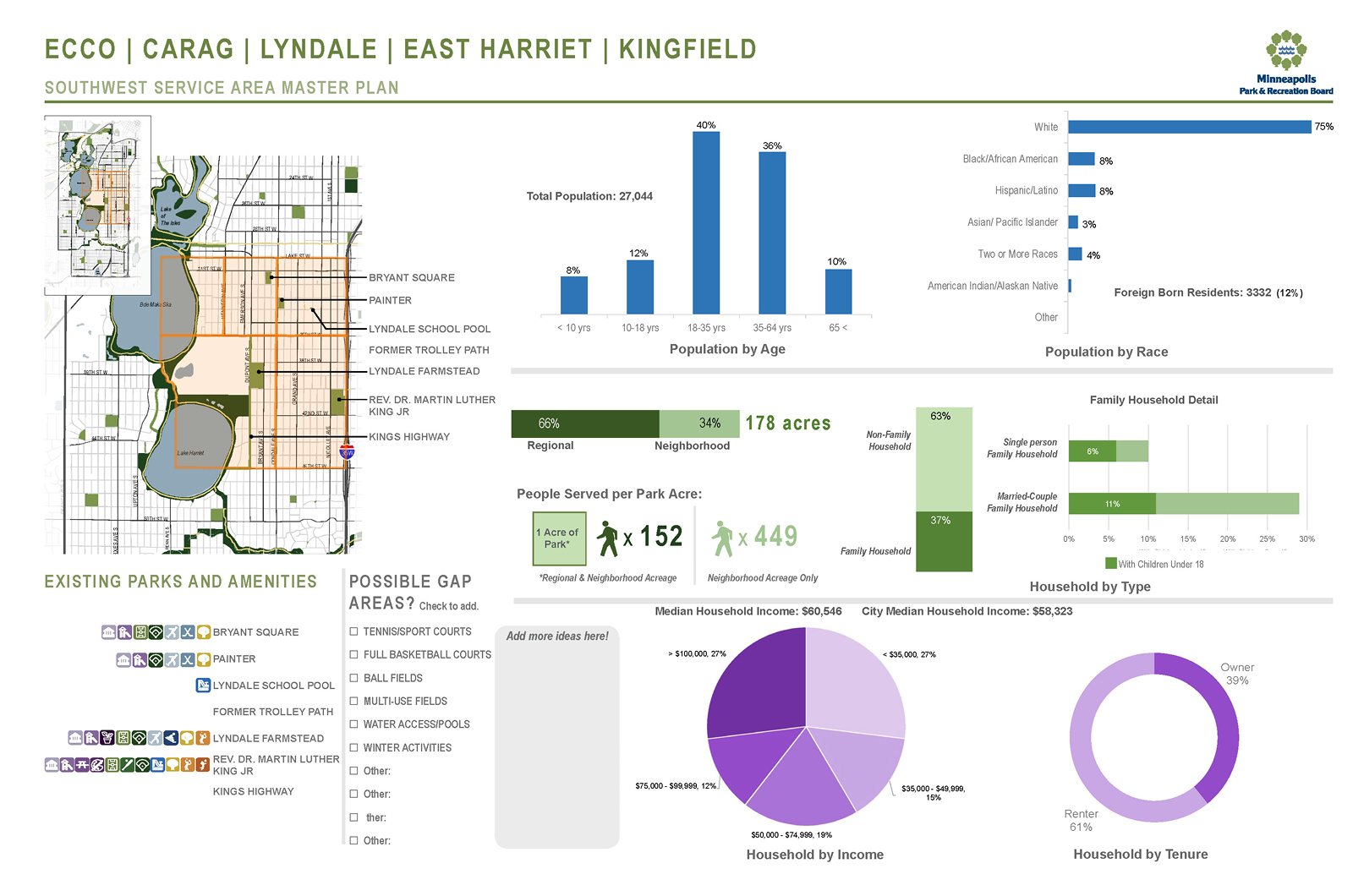
Task: Tick the Ball Fields checkbox
Action: pyautogui.click(x=354, y=678)
